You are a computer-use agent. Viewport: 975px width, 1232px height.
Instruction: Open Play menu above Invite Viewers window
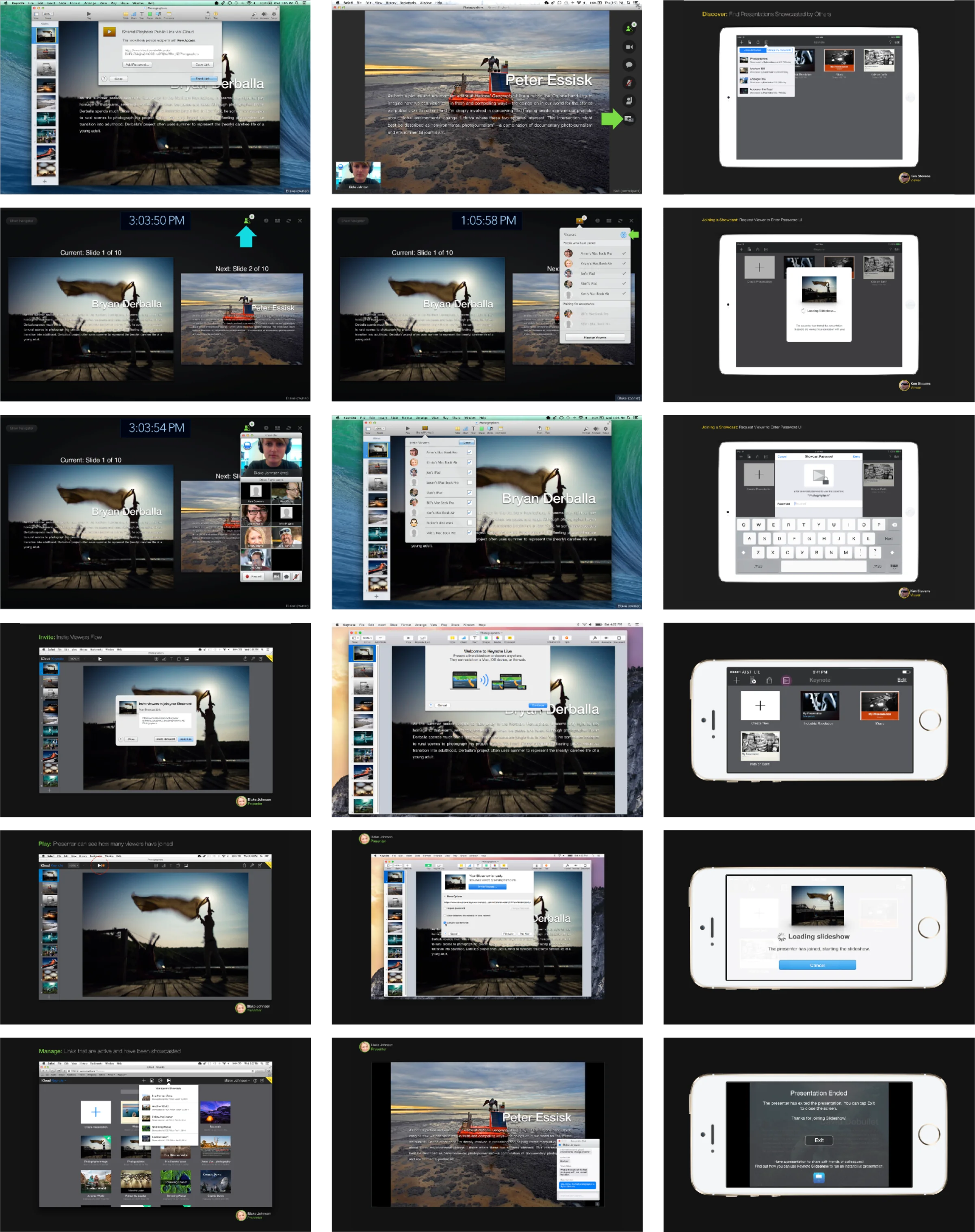coord(445,418)
